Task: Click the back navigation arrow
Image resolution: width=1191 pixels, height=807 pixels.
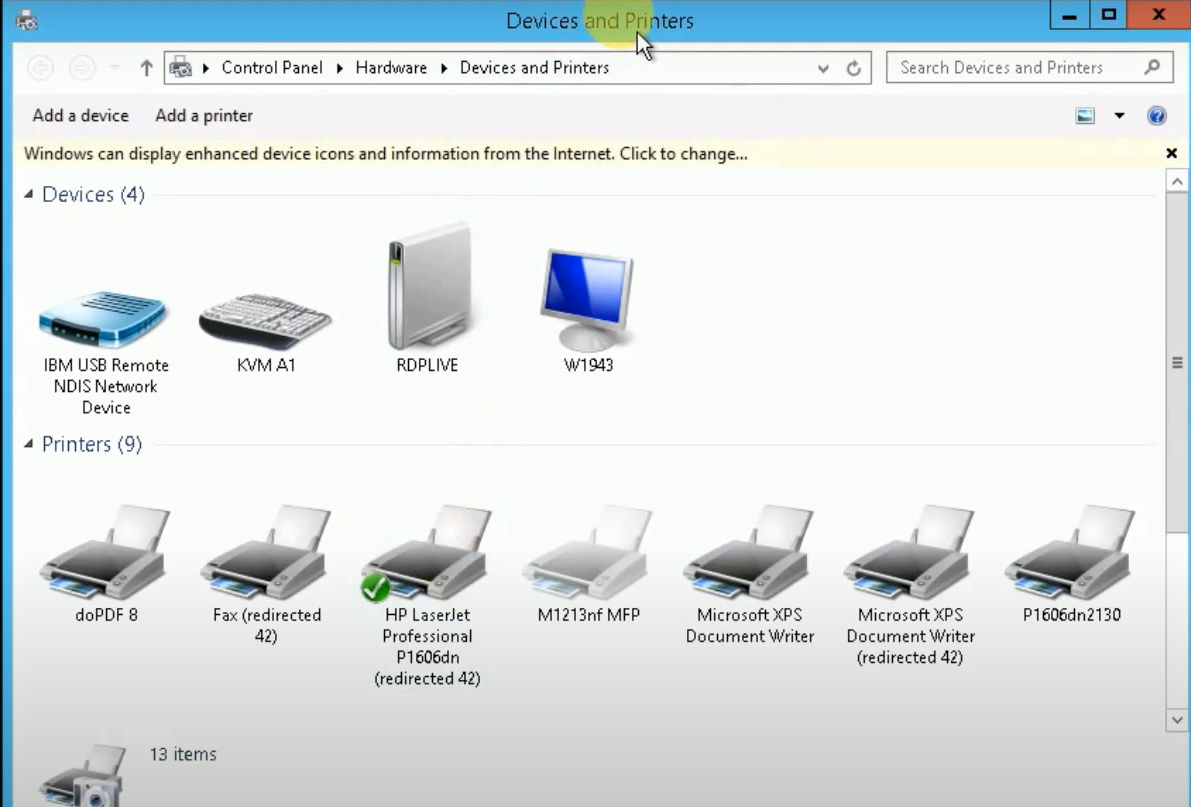Action: (x=40, y=68)
